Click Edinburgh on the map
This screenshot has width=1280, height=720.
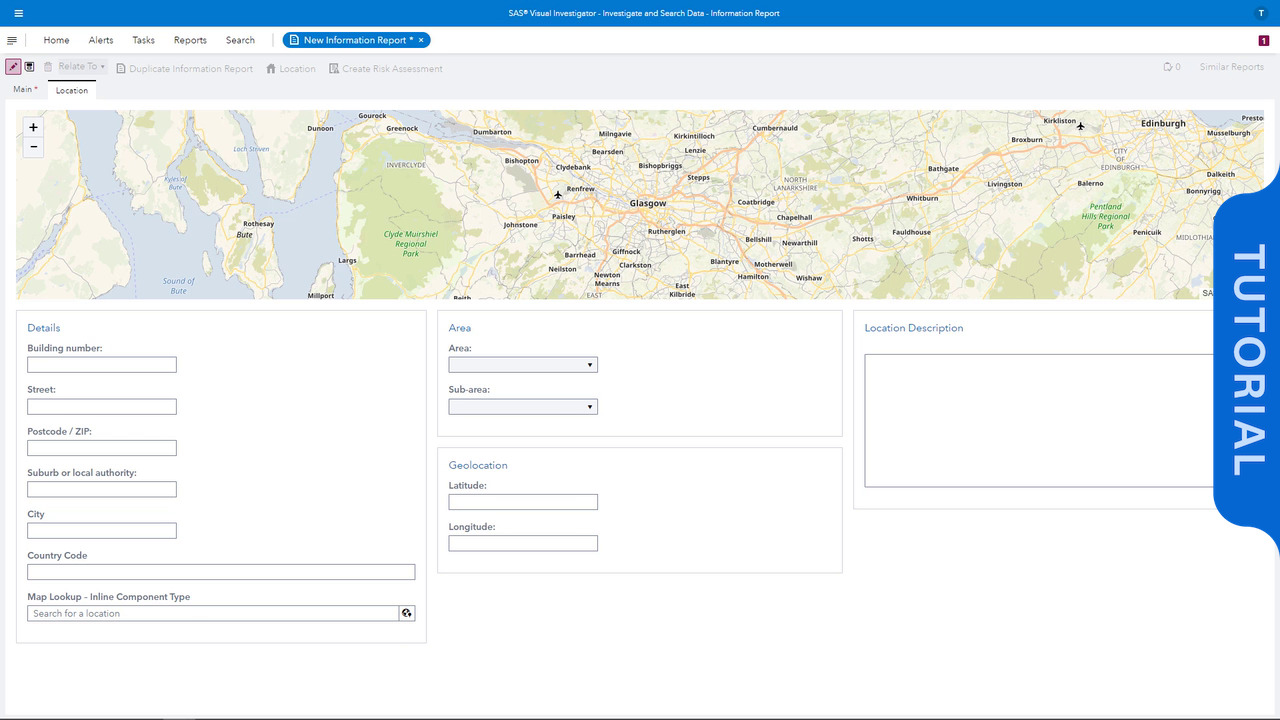(x=1163, y=123)
